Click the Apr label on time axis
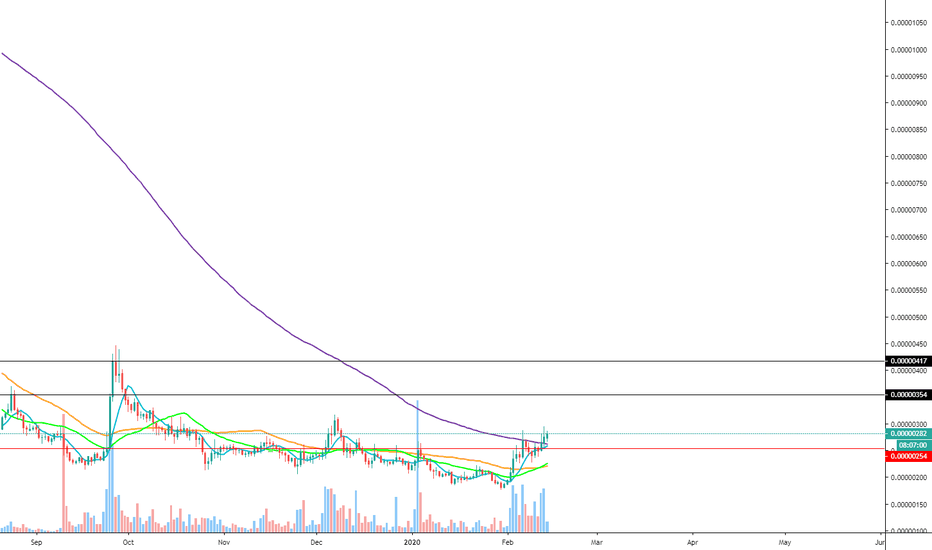 click(x=692, y=542)
